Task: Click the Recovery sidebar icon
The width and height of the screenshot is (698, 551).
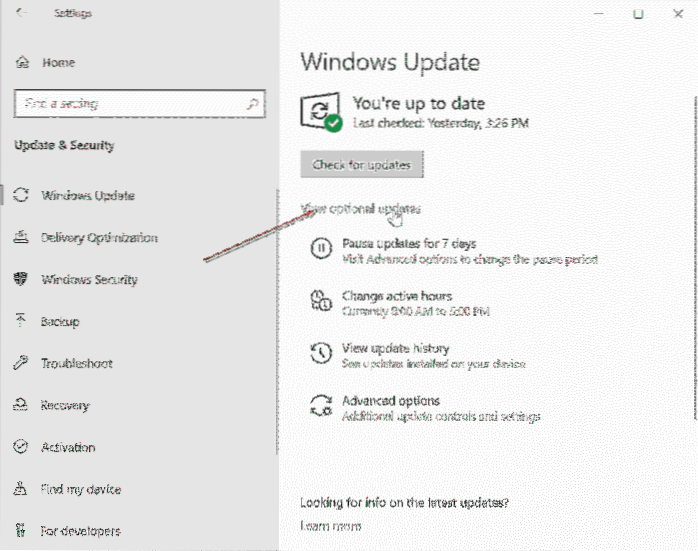Action: tap(22, 406)
